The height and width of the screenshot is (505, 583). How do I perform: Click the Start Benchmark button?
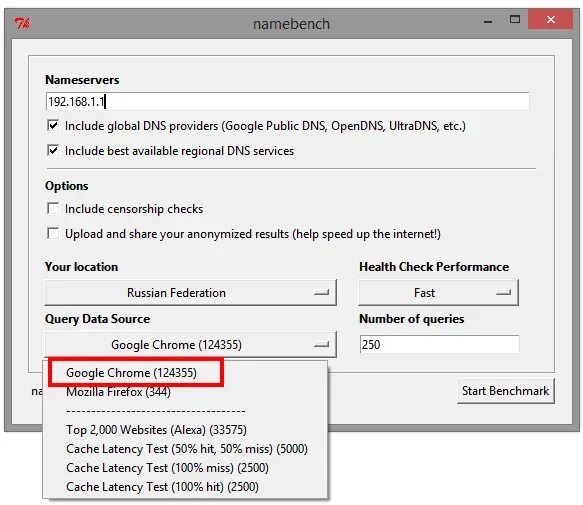[x=506, y=391]
